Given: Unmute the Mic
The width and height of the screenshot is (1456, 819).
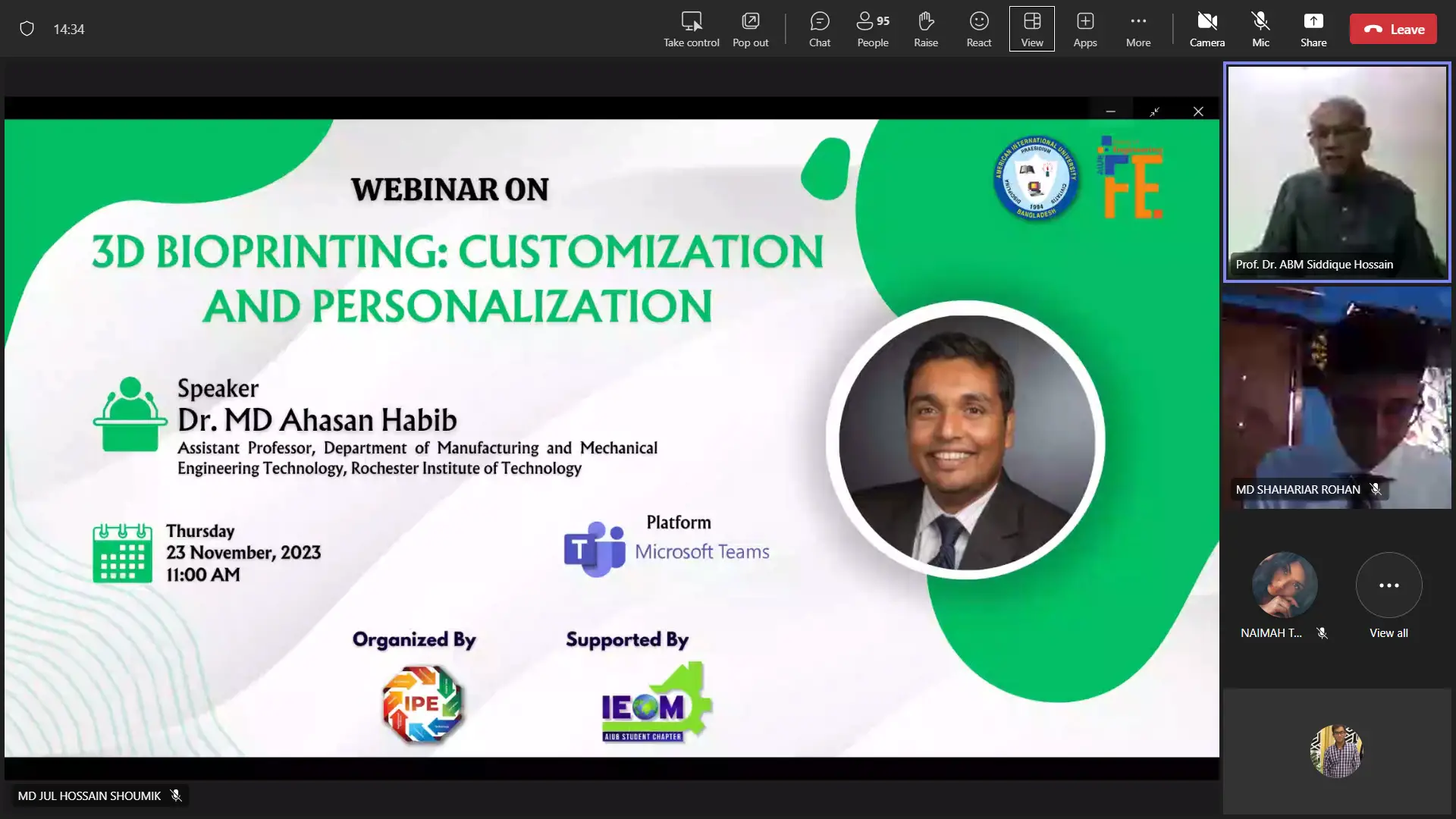Looking at the screenshot, I should tap(1260, 29).
